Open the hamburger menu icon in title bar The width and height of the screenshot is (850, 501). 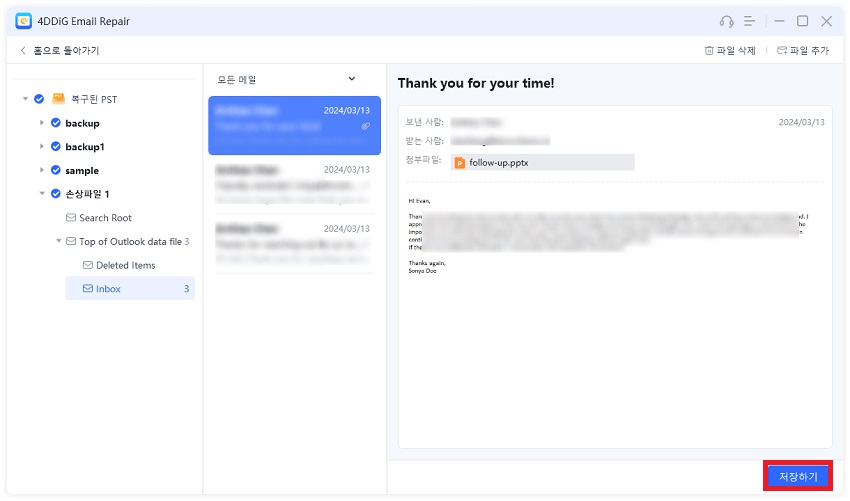749,21
